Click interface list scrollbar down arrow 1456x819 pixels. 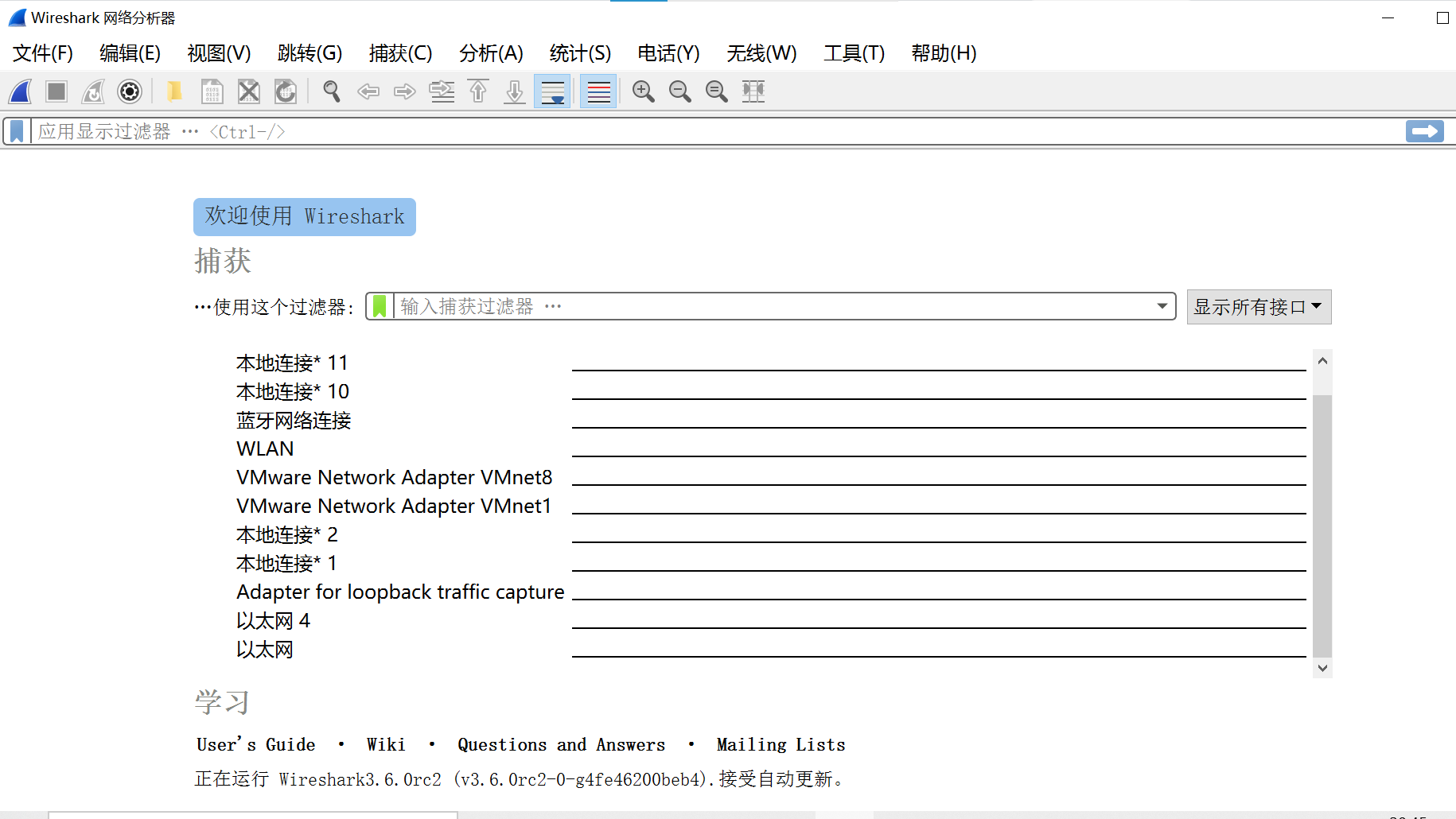[x=1322, y=668]
